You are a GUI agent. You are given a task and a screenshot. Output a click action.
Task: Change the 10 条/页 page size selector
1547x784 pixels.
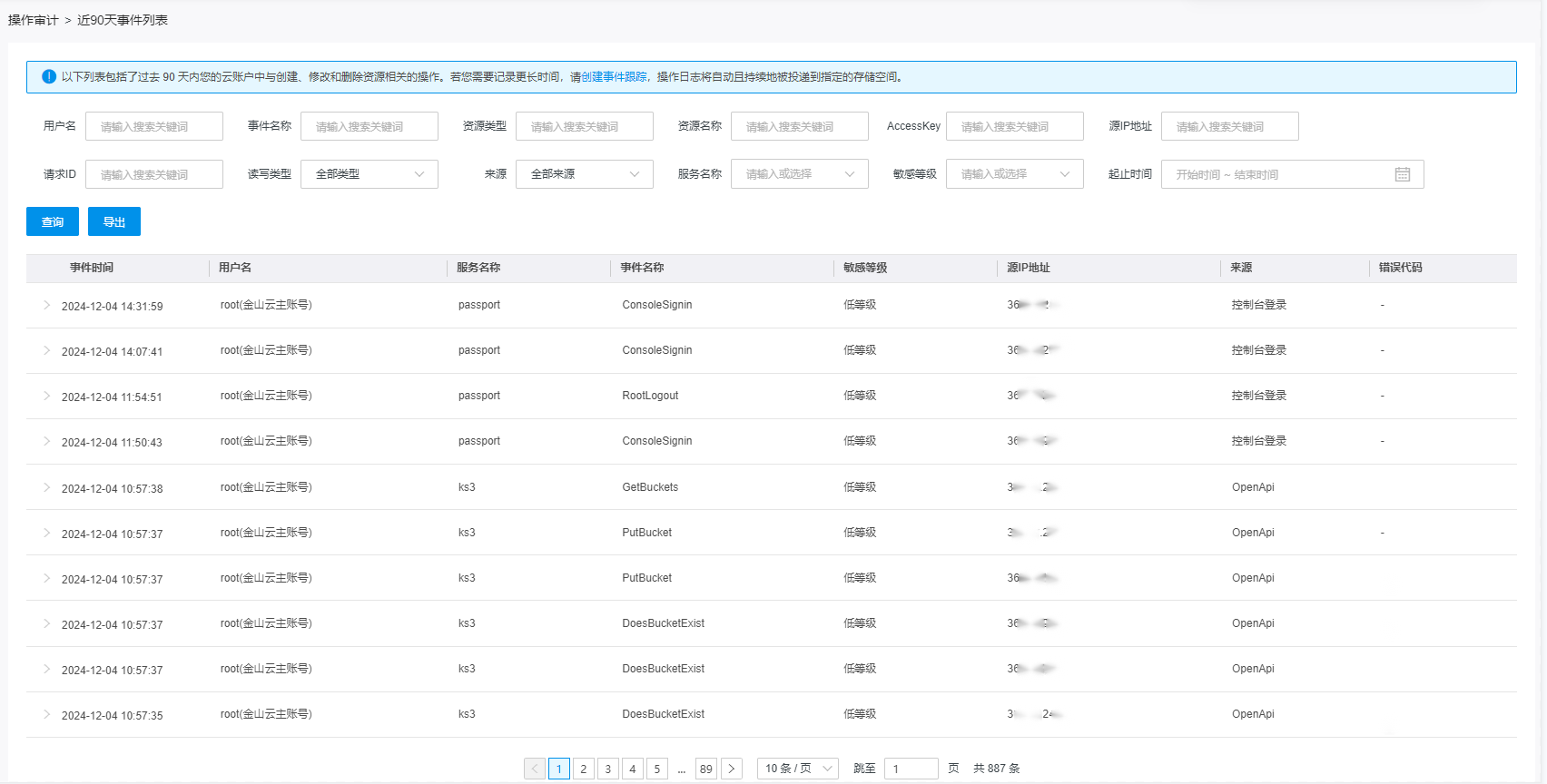797,769
